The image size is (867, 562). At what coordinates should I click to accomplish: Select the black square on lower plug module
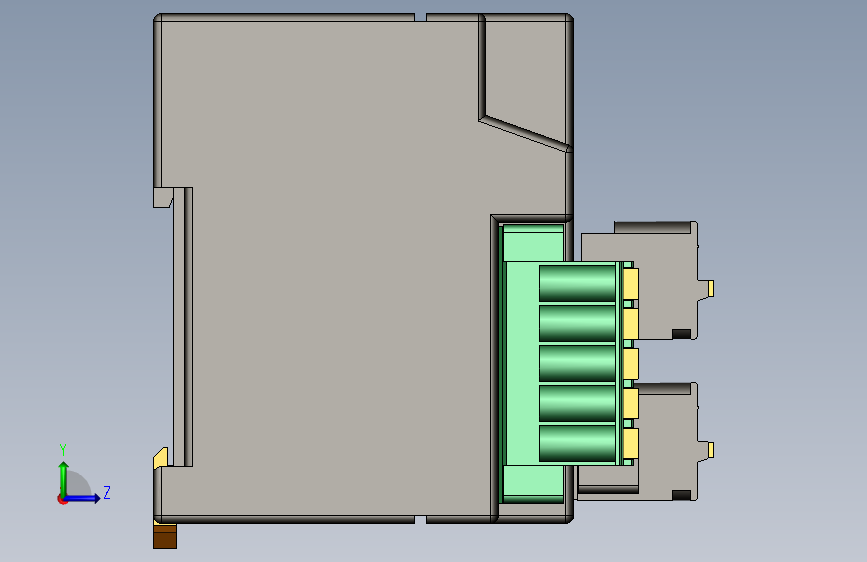click(681, 495)
